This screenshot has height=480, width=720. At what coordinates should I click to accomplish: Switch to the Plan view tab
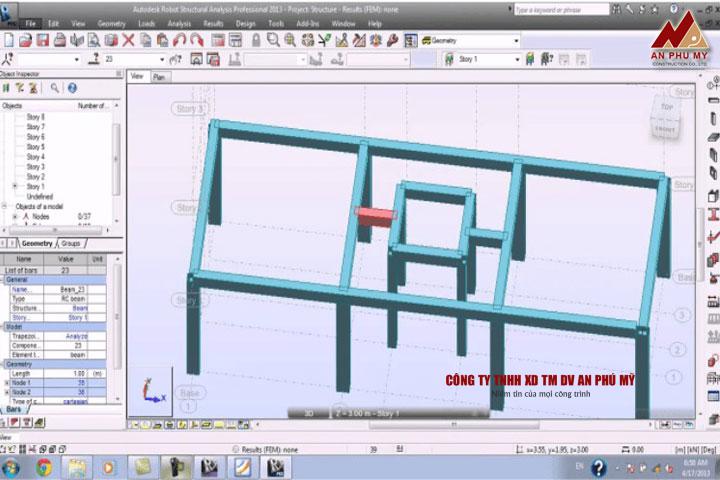click(159, 76)
